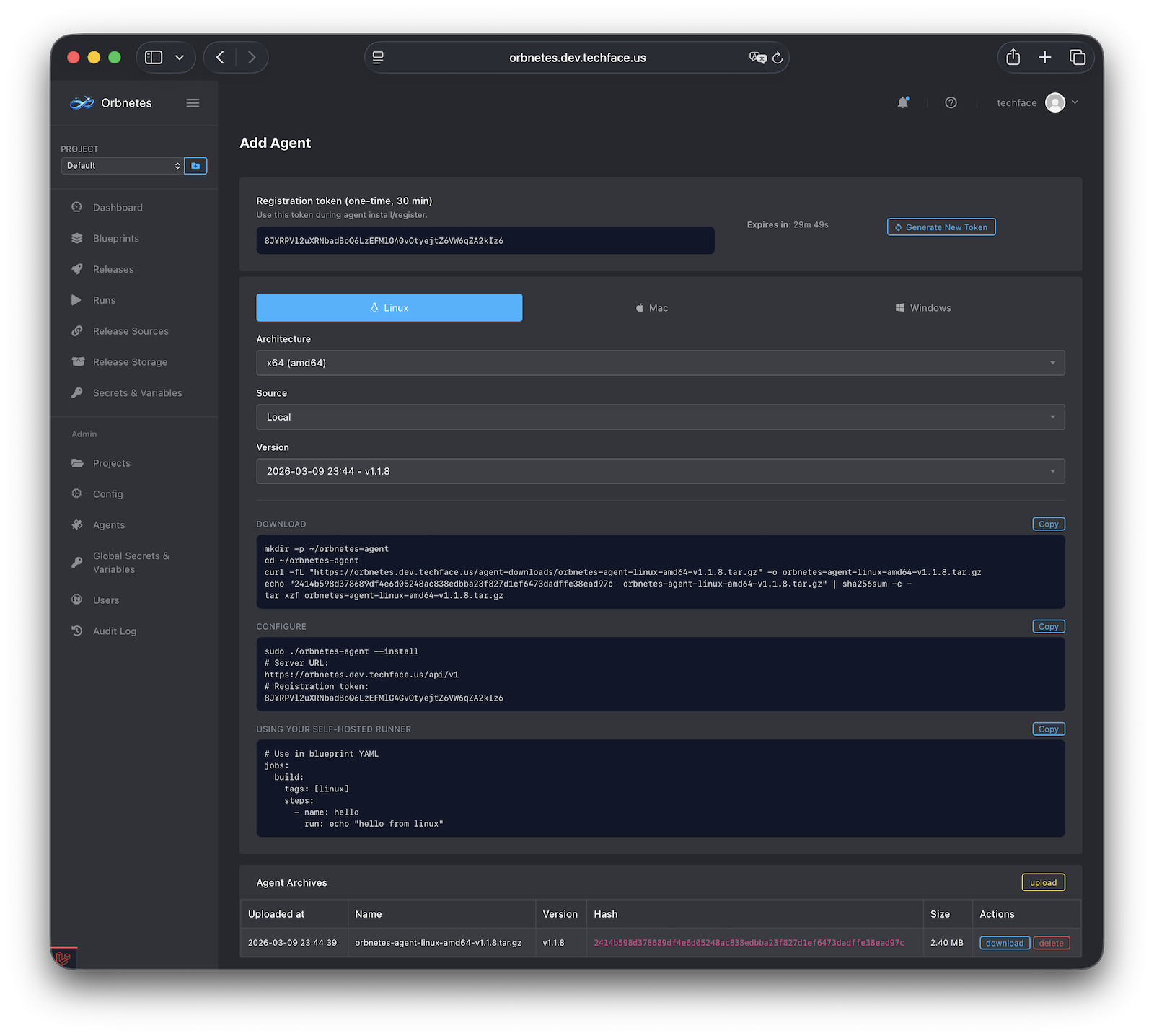
Task: Open the Laravel debug bar icon
Action: pyautogui.click(x=63, y=958)
